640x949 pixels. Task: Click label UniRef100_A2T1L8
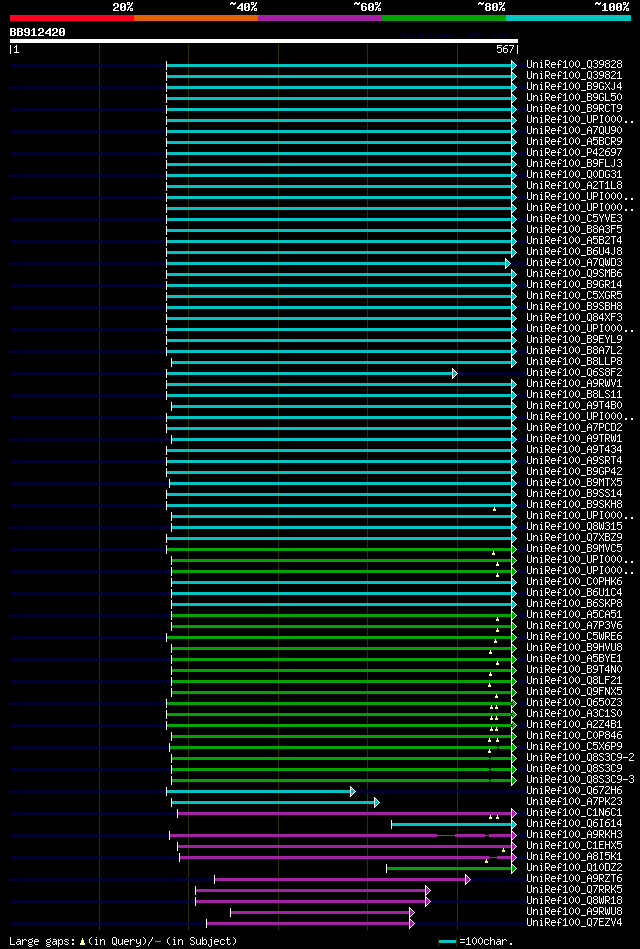(574, 185)
